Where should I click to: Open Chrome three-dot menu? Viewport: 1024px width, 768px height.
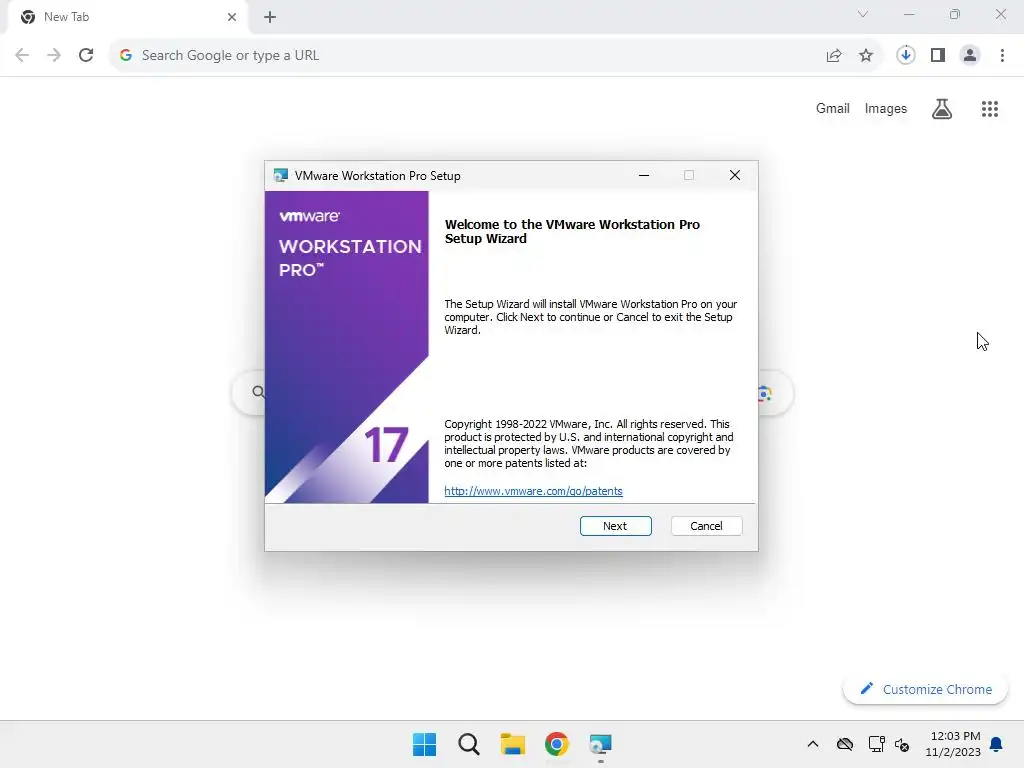coord(1002,55)
